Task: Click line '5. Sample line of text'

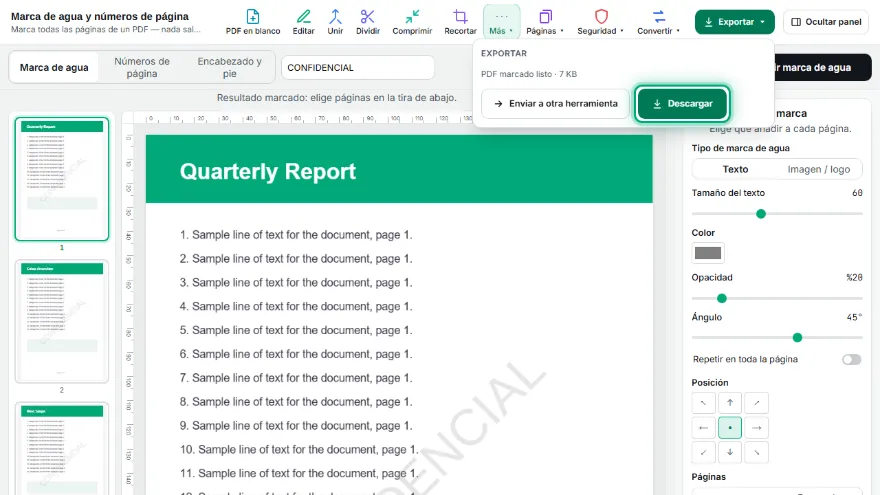Action: (x=296, y=330)
